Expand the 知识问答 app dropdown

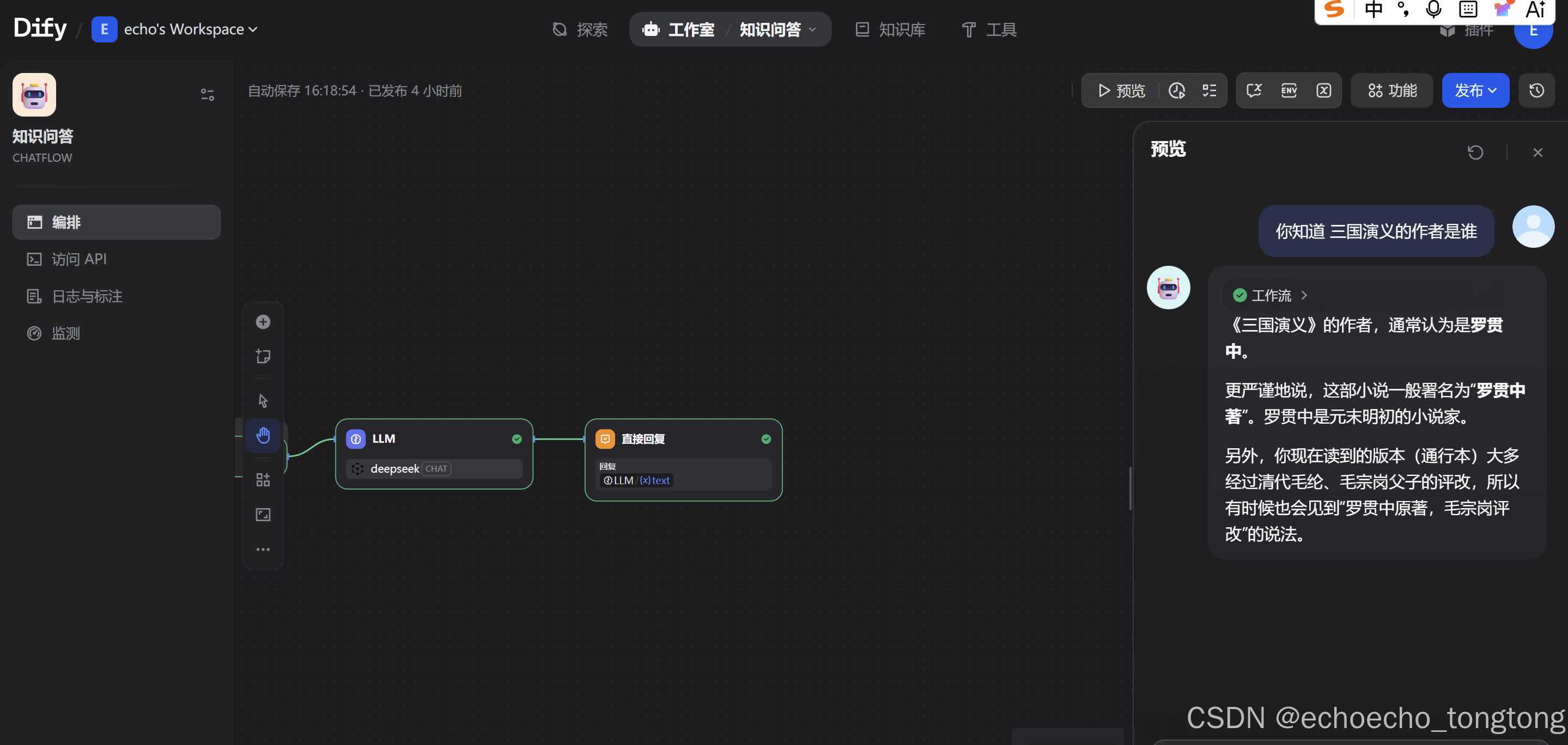click(x=777, y=29)
